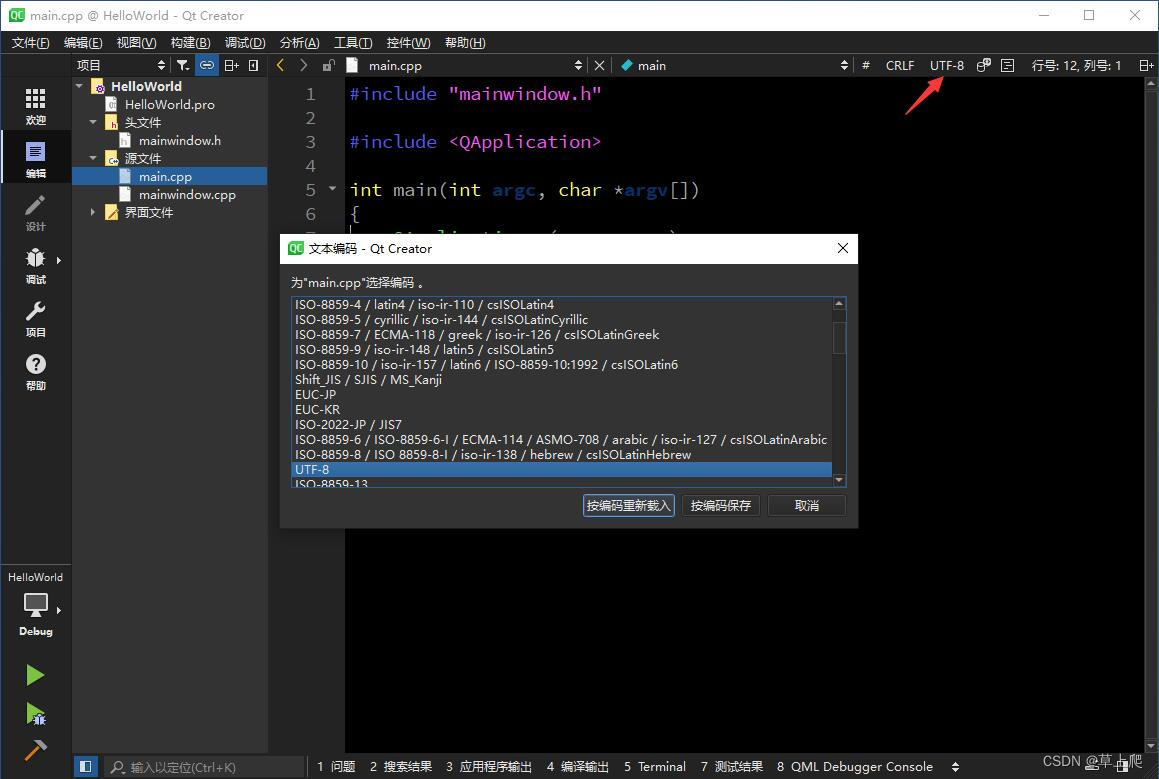Close the main.cpp document with X
Viewport: 1159px width, 779px height.
(599, 66)
